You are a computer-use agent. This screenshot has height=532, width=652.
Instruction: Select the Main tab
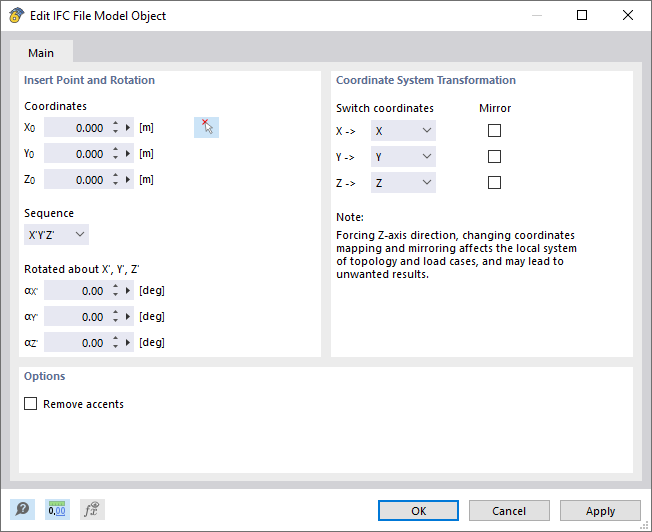[41, 53]
